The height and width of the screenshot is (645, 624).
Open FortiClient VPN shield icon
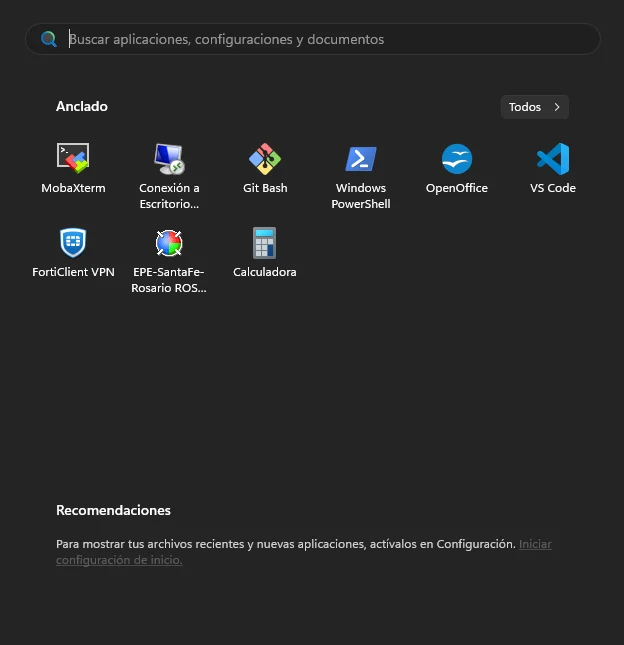pyautogui.click(x=73, y=243)
